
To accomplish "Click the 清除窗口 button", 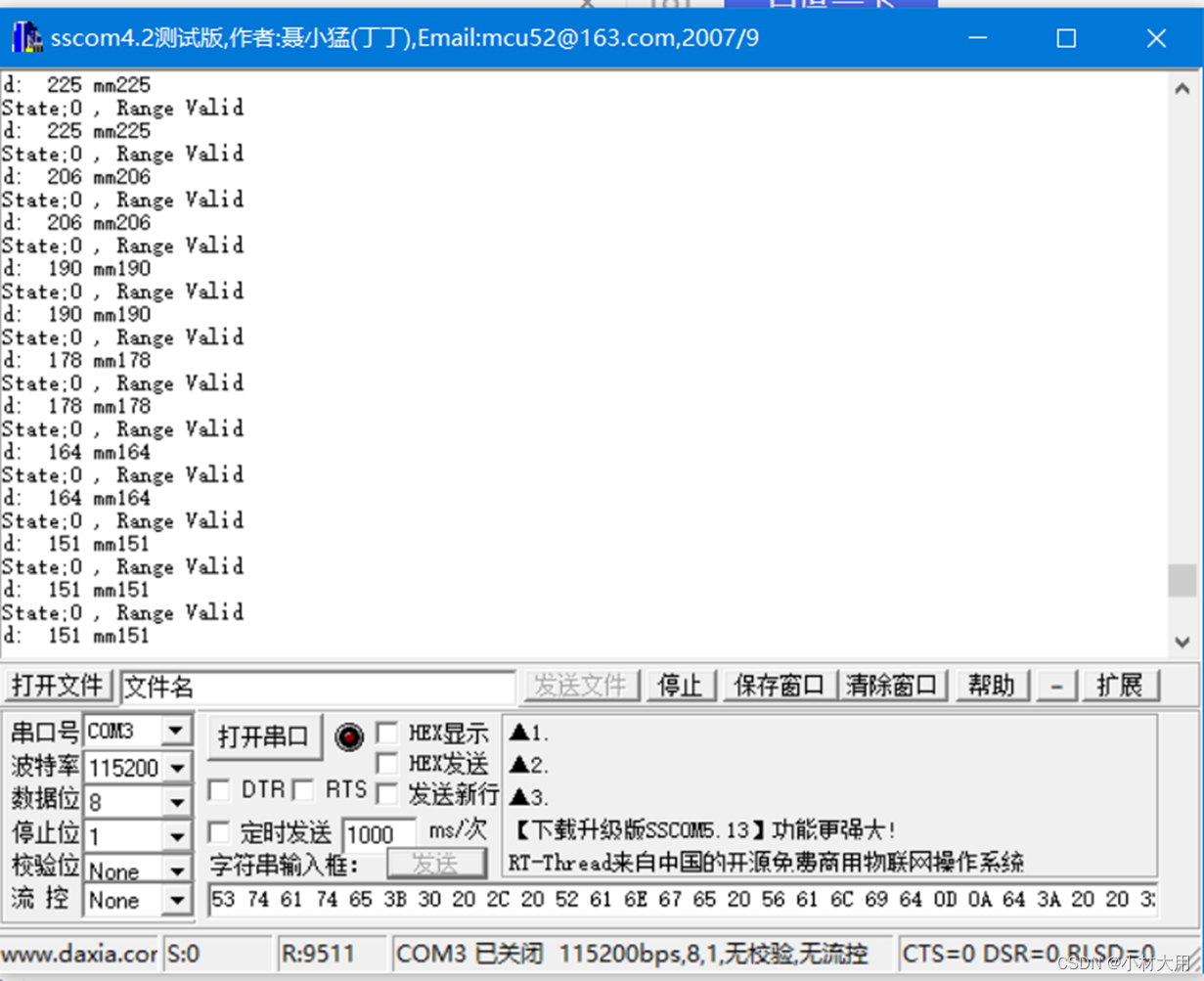I will click(x=892, y=687).
